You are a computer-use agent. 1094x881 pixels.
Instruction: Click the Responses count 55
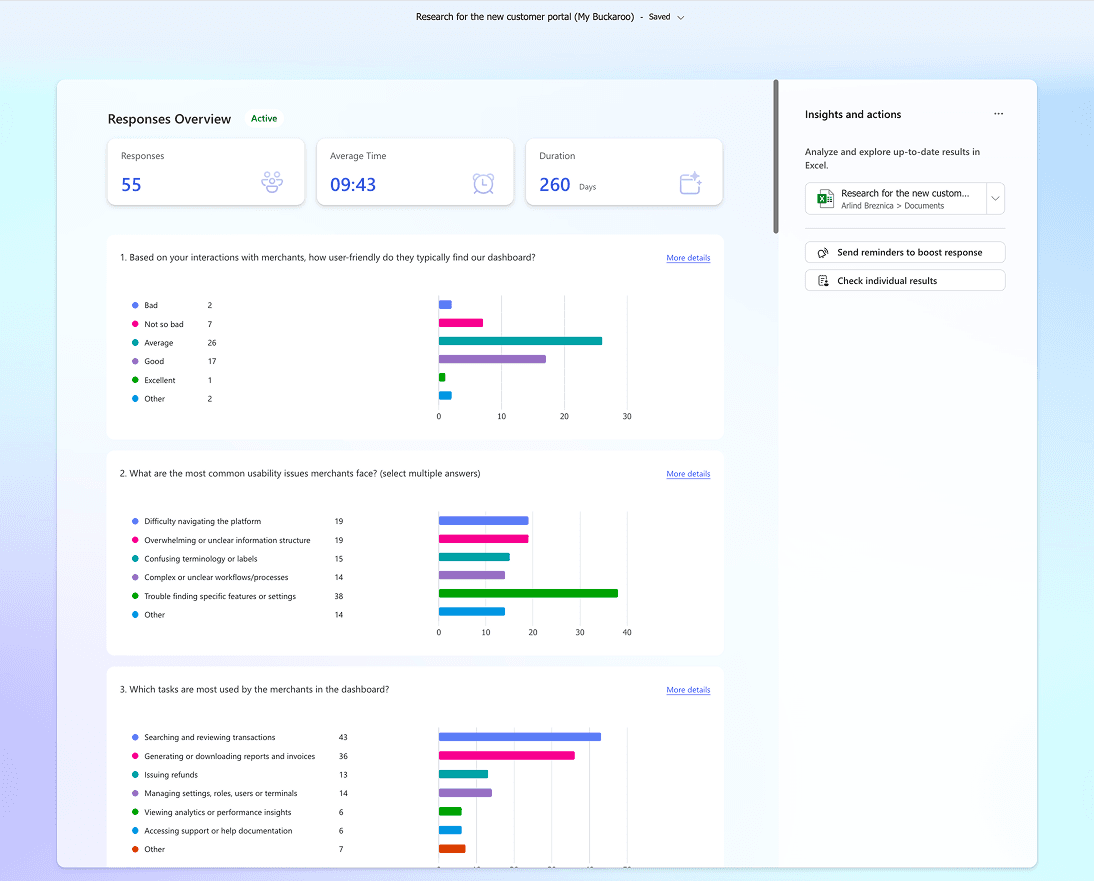coord(131,185)
